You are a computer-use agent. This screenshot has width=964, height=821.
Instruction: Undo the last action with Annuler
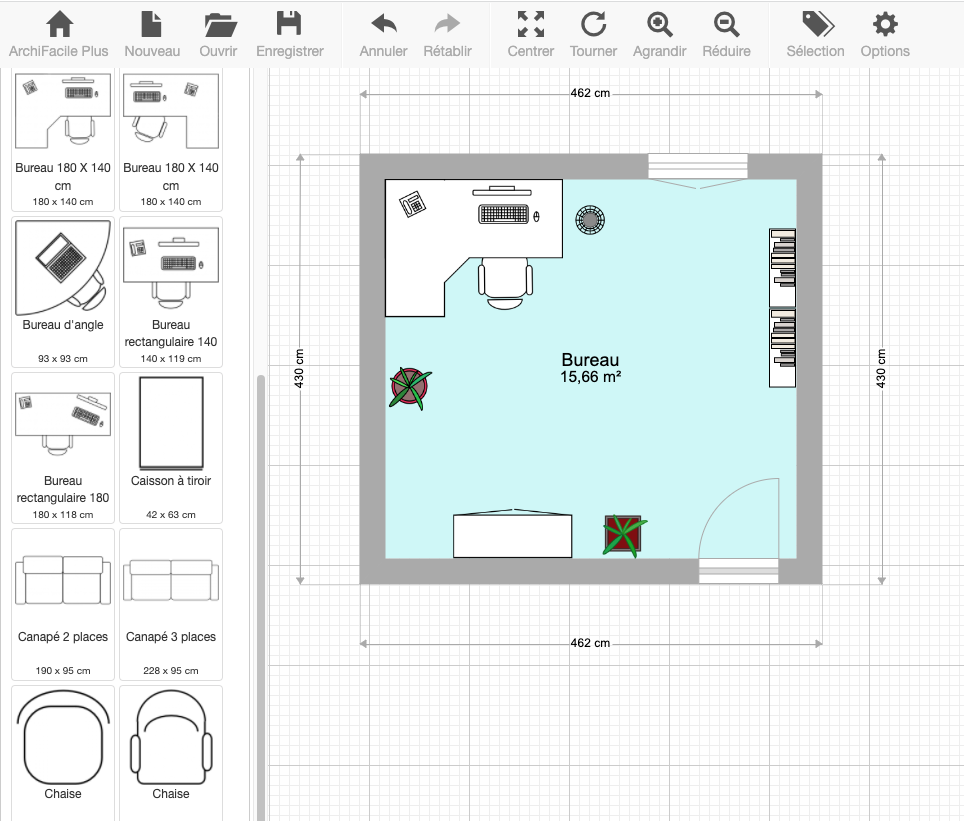(x=383, y=25)
